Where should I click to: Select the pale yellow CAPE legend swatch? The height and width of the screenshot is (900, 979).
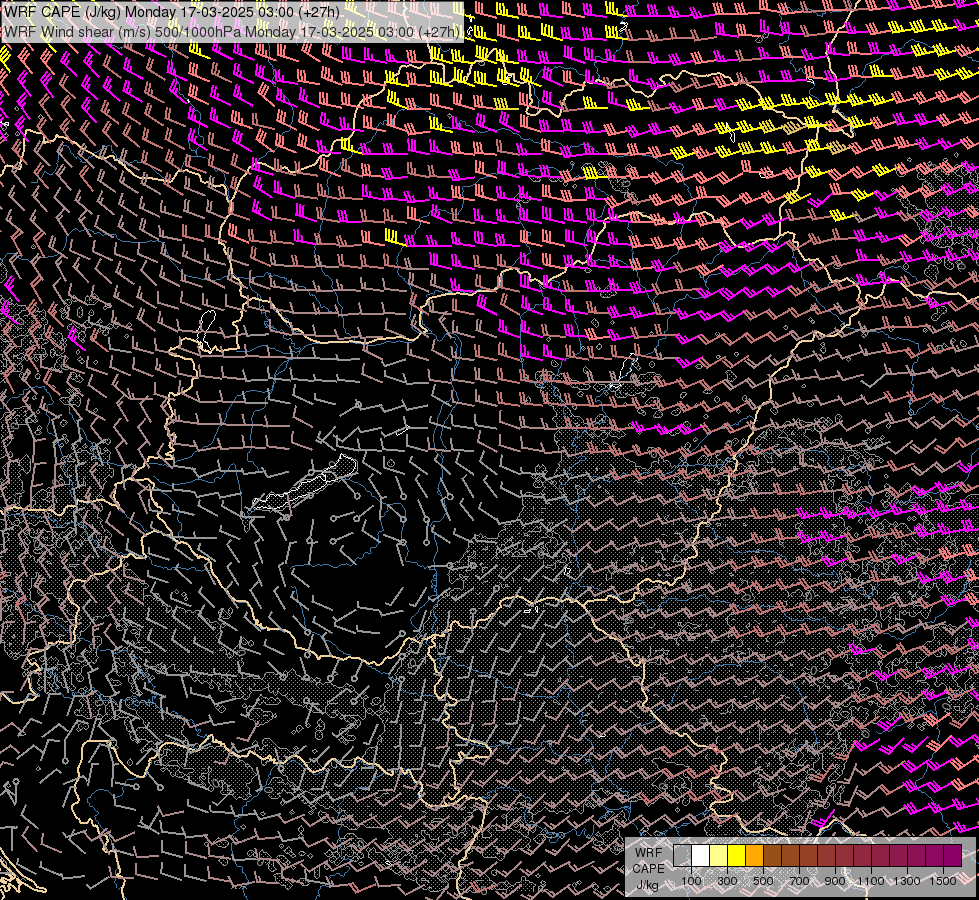point(719,855)
